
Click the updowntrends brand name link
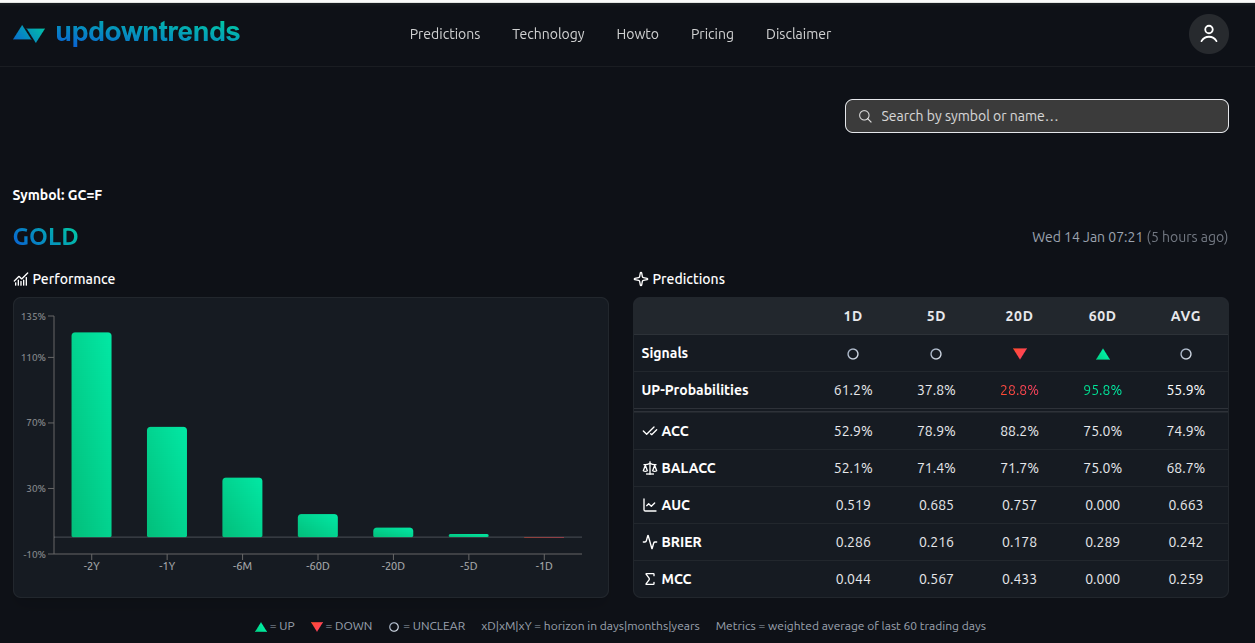pyautogui.click(x=148, y=32)
